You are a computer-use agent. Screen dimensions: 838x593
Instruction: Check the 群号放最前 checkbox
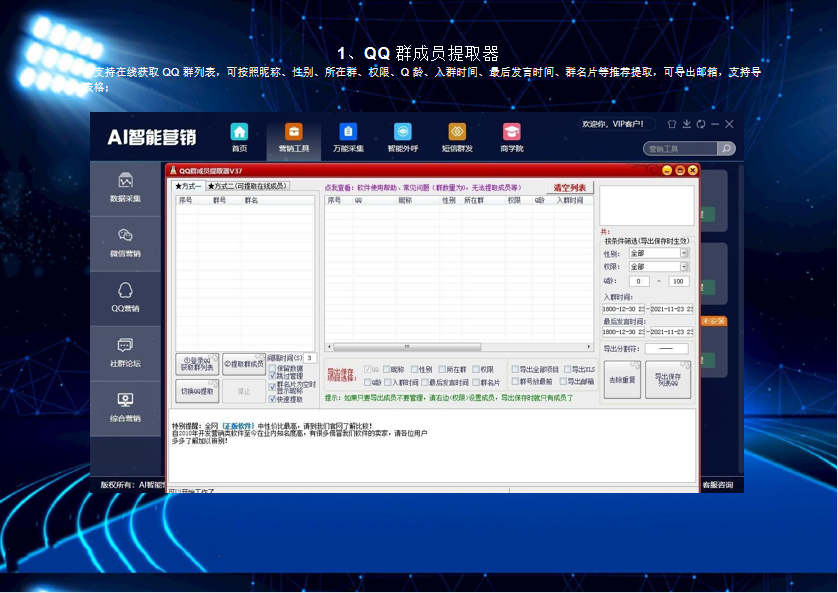(x=515, y=381)
